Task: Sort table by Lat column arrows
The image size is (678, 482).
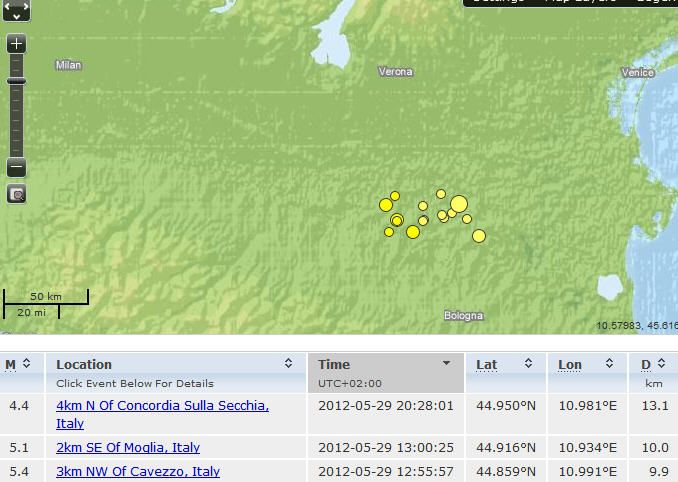Action: (528, 363)
